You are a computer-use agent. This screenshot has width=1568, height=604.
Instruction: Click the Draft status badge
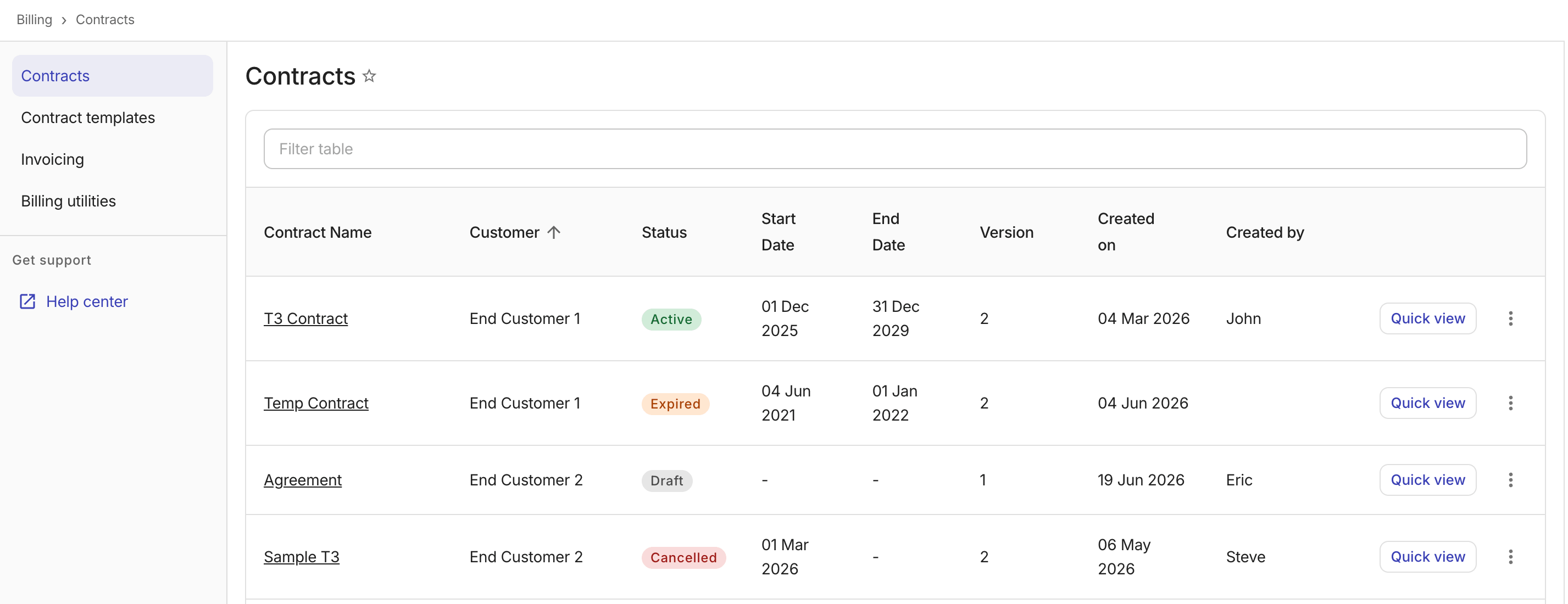(x=666, y=480)
